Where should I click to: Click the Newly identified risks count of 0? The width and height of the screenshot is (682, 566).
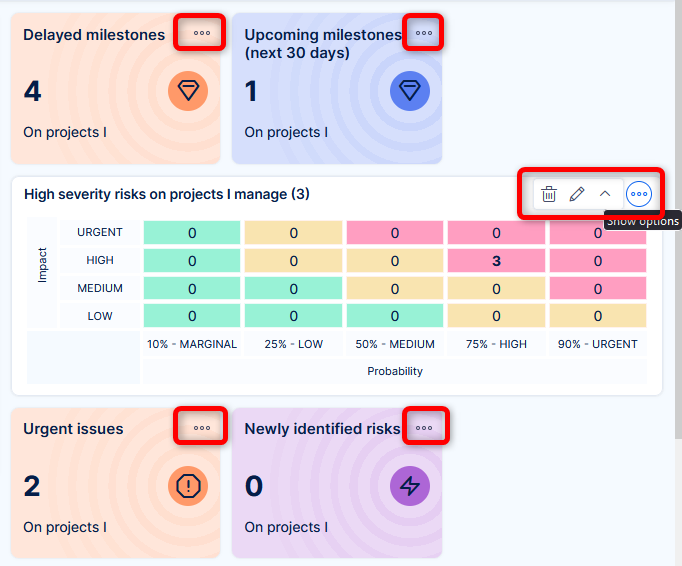(x=254, y=487)
